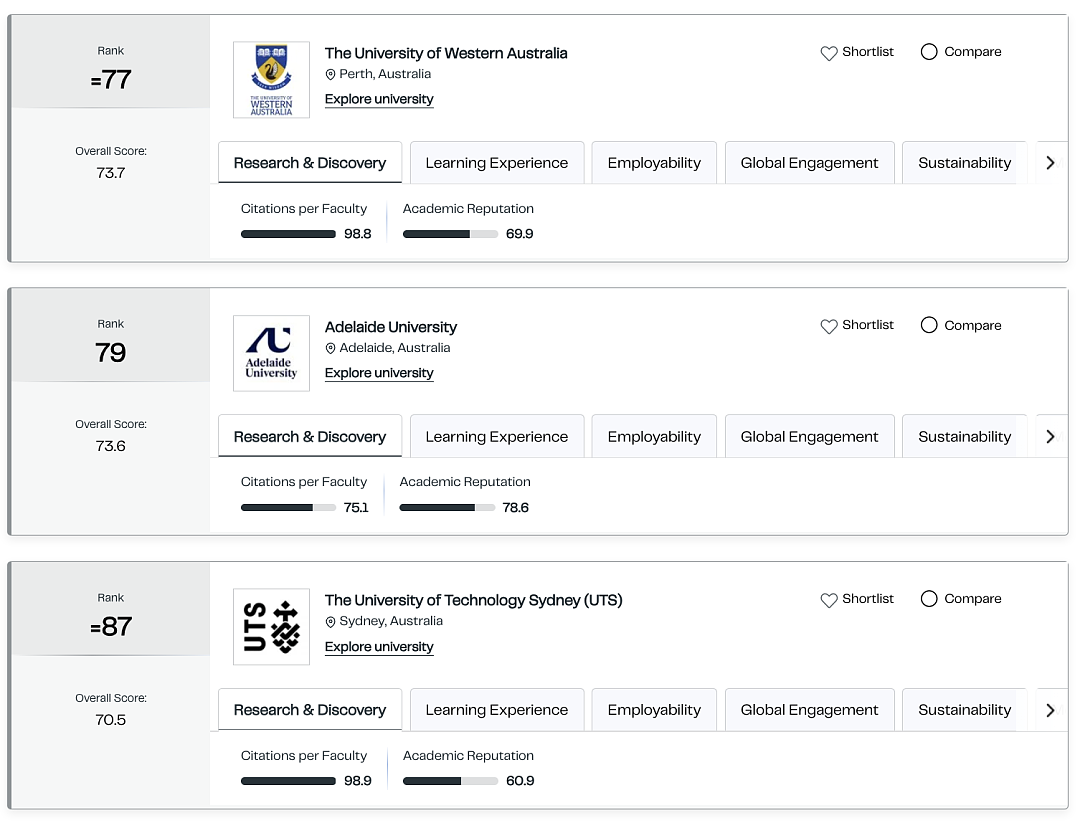Open Employability tab for Adelaide University
1080x823 pixels.
click(x=654, y=436)
